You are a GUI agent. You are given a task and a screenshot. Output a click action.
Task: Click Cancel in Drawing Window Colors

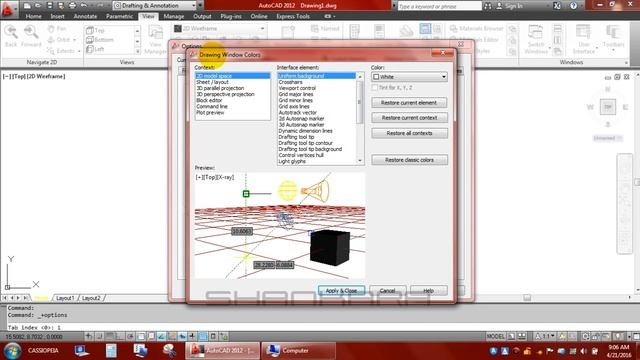tap(387, 291)
